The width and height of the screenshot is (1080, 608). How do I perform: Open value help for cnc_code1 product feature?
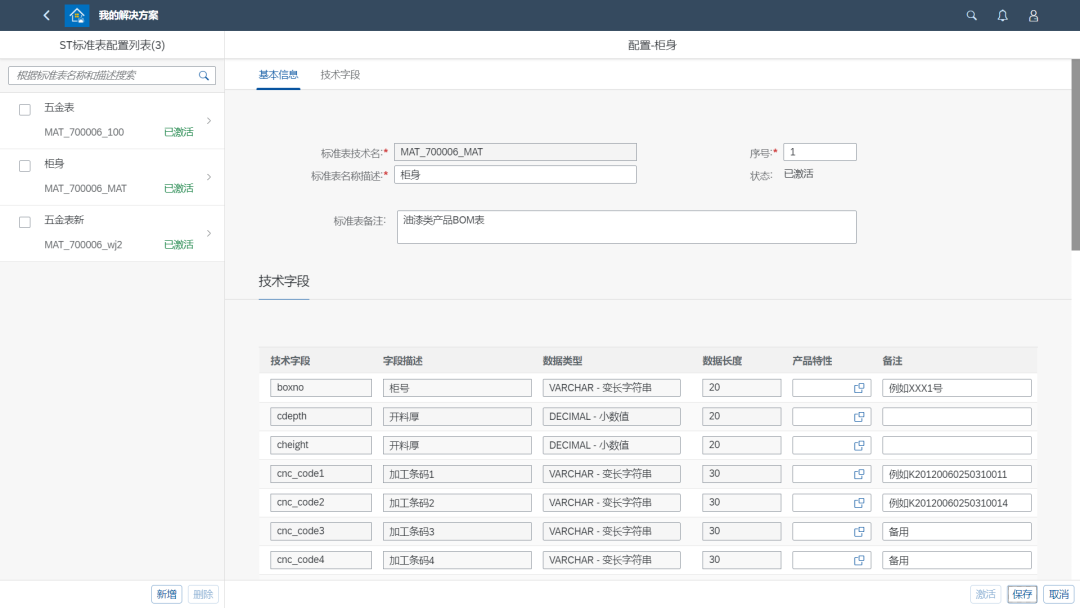pyautogui.click(x=858, y=474)
